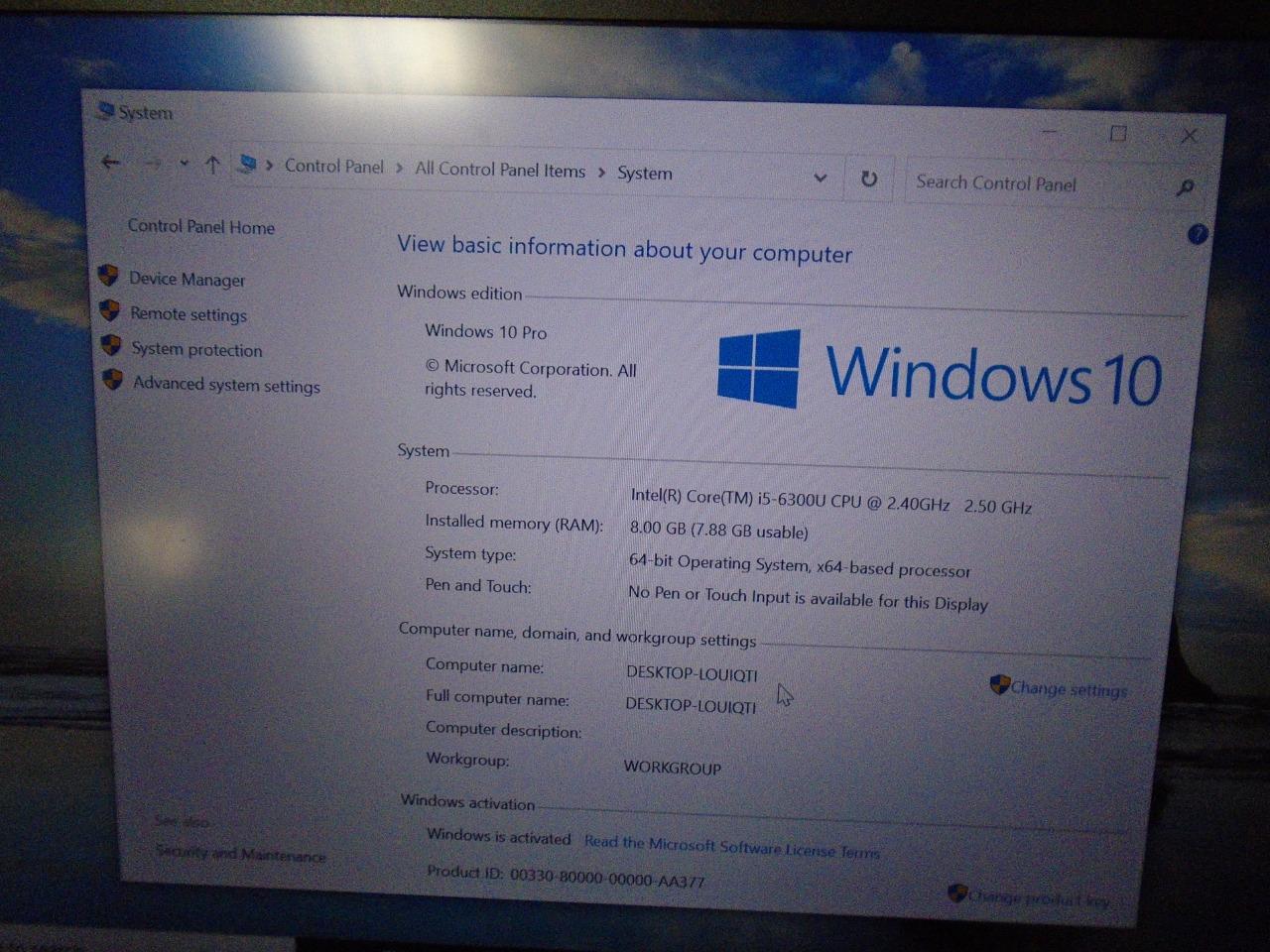Image resolution: width=1270 pixels, height=952 pixels.
Task: Go up one level with up arrow
Action: (x=212, y=165)
